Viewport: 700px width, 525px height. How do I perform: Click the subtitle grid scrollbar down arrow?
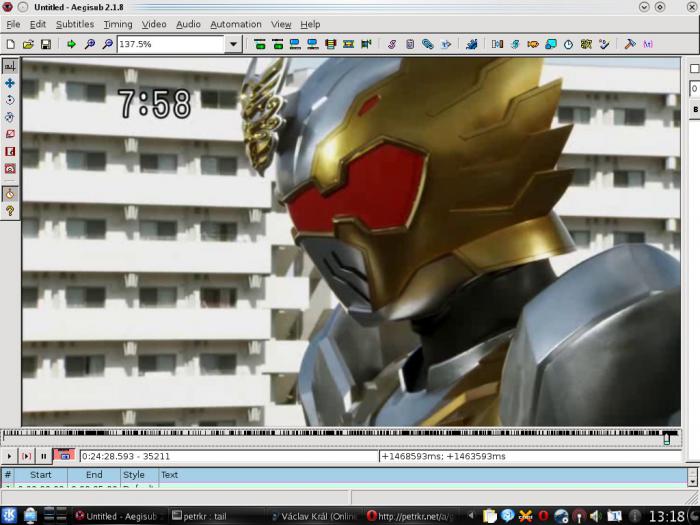point(692,482)
